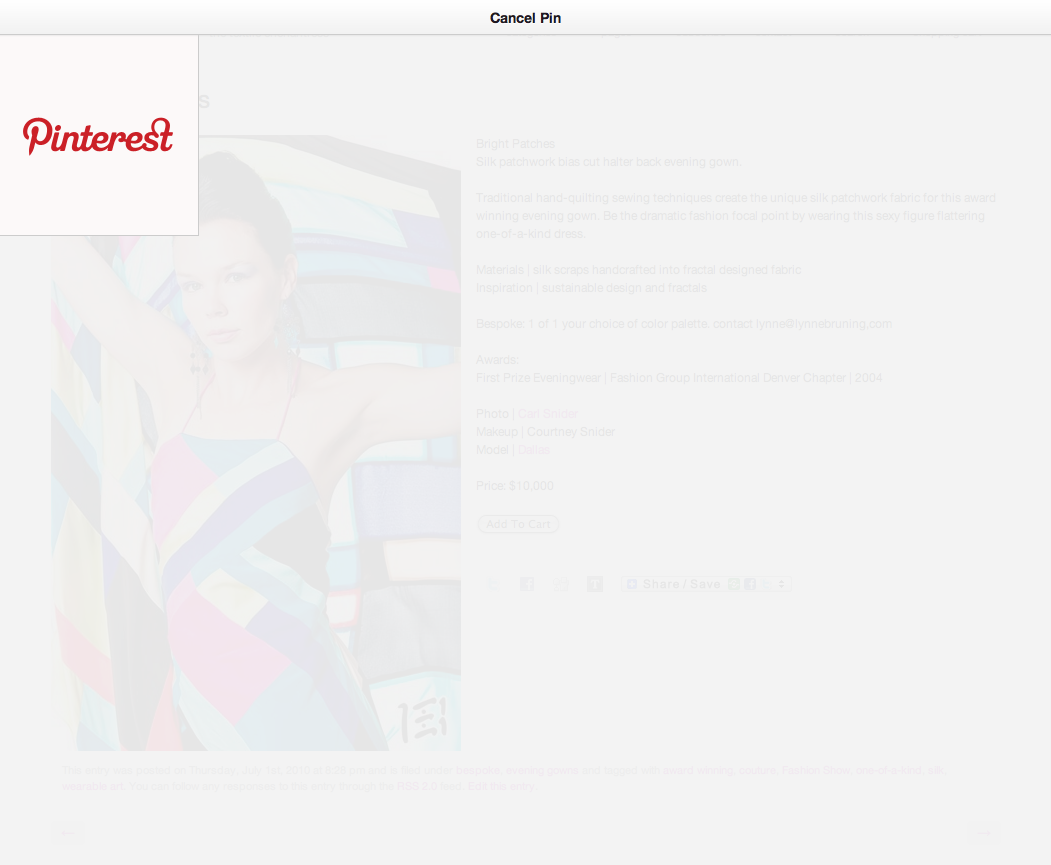This screenshot has height=865, width=1051.
Task: Click the green share icon in Share/Save
Action: [x=733, y=583]
